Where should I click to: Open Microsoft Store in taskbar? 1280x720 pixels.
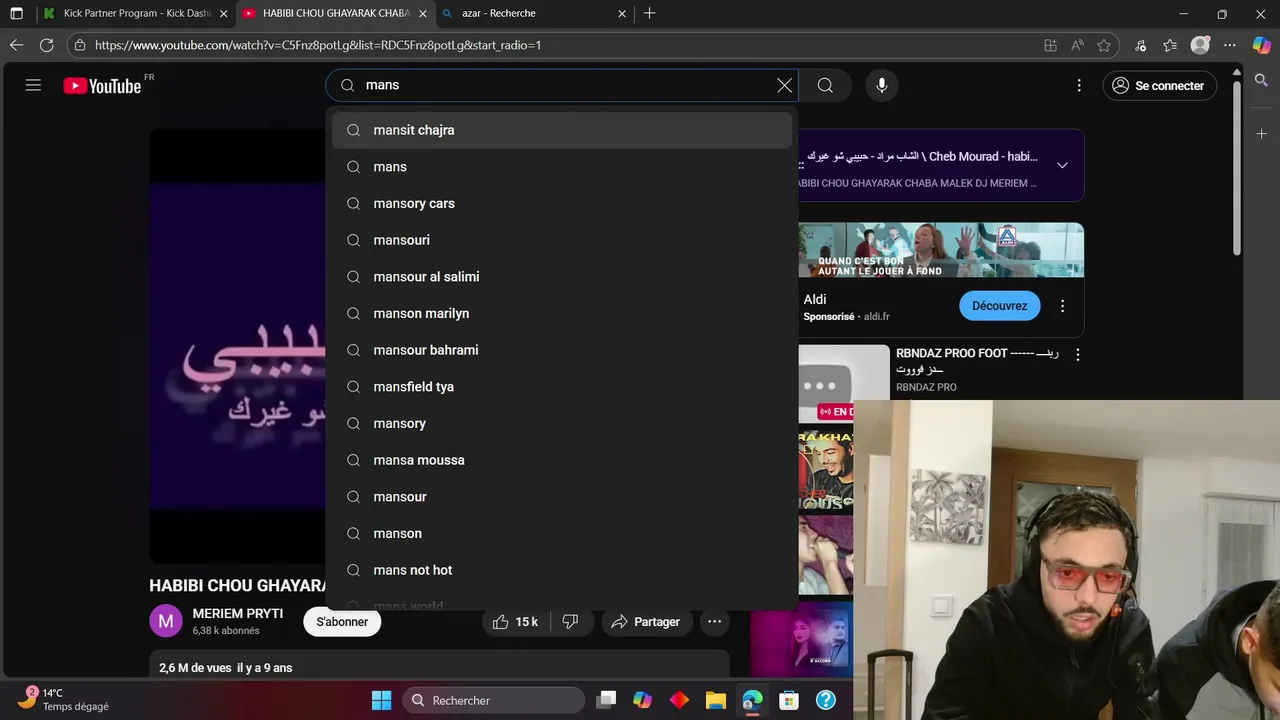[789, 700]
